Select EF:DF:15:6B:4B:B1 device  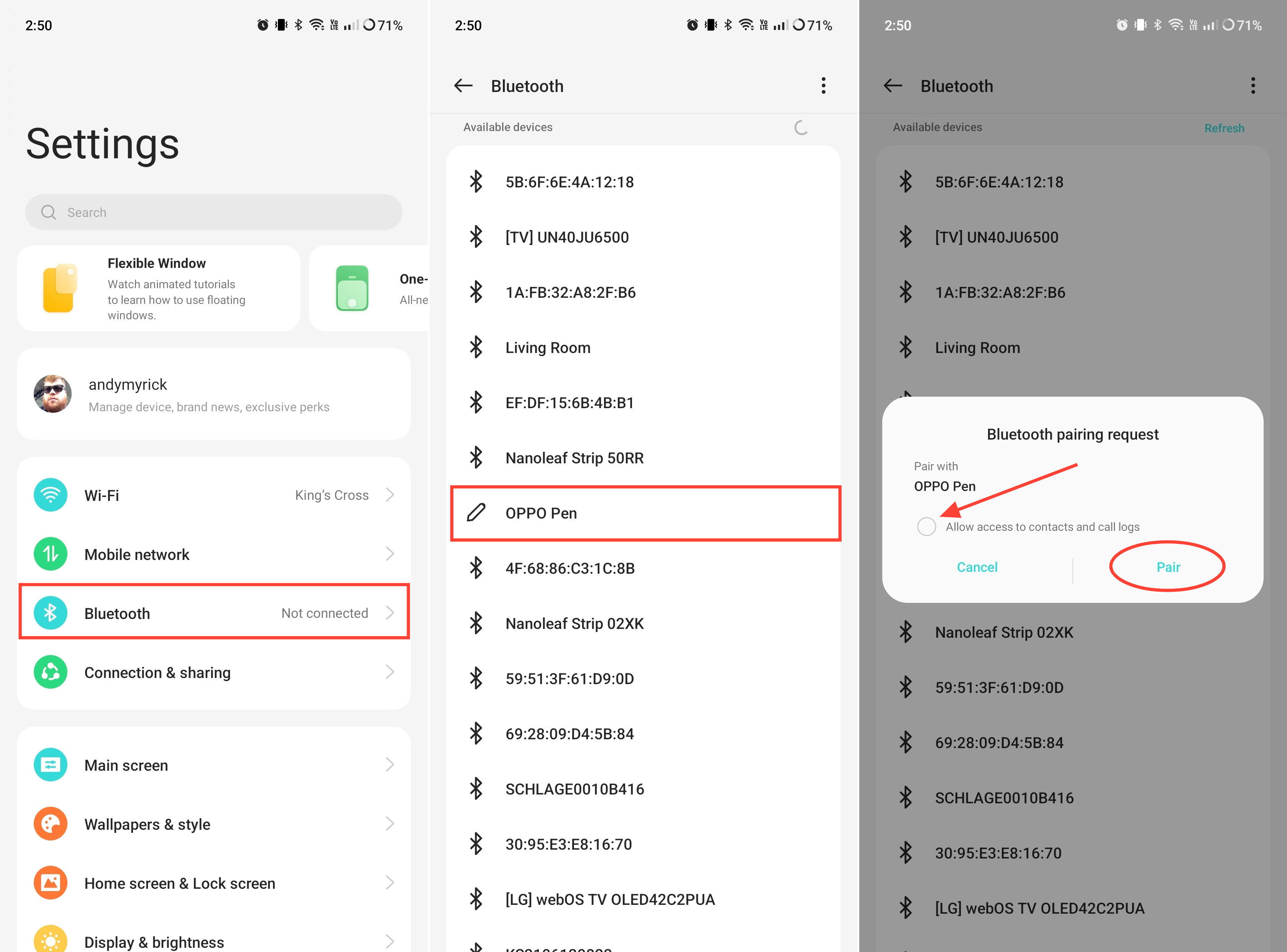click(643, 403)
